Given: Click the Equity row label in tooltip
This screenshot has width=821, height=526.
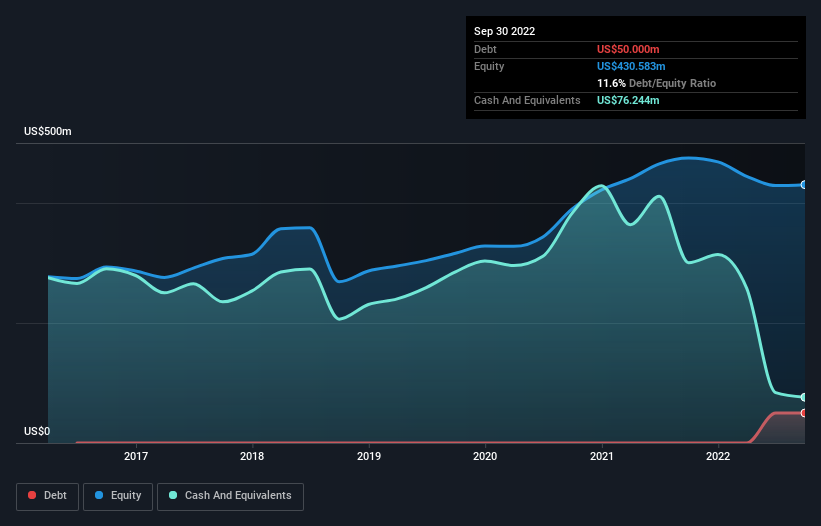Looking at the screenshot, I should 489,66.
